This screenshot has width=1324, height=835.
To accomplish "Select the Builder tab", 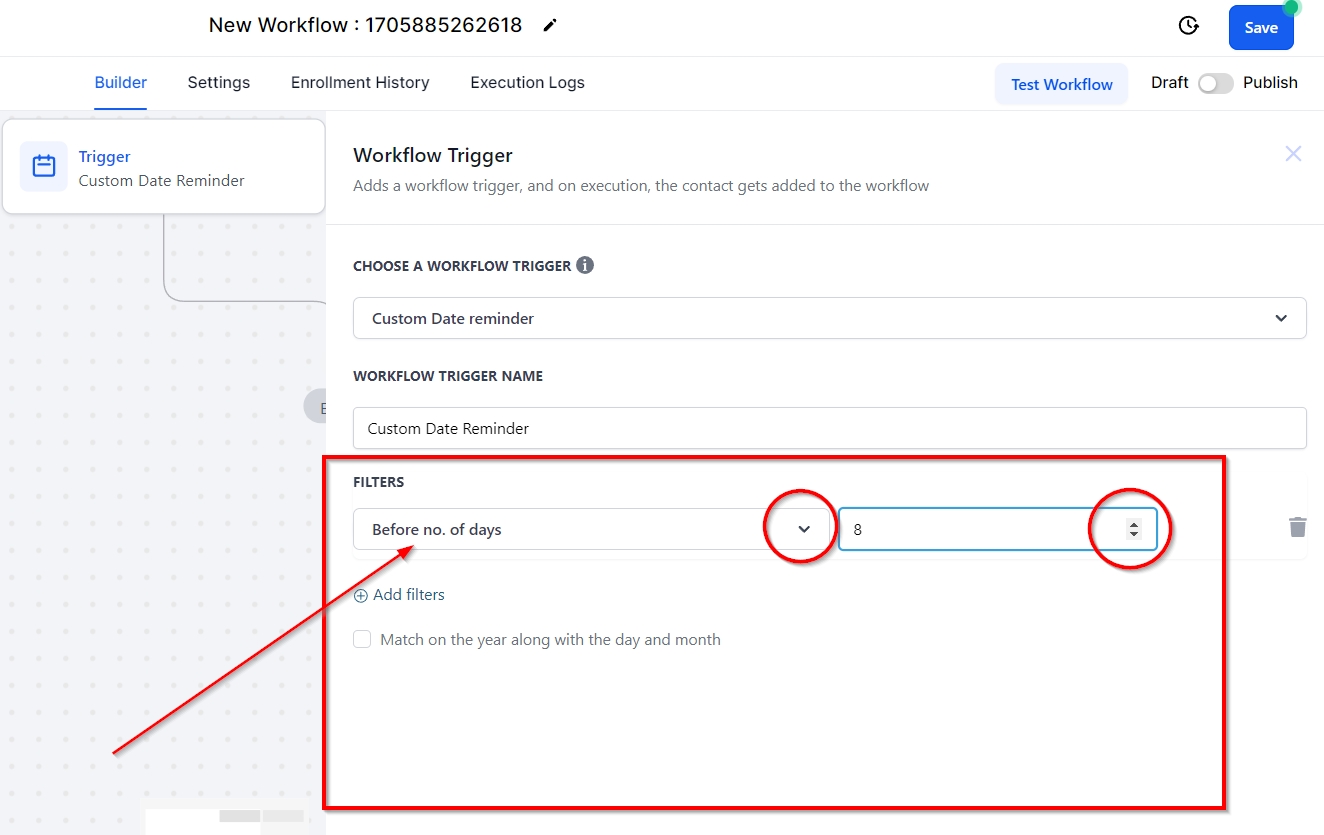I will coord(121,83).
